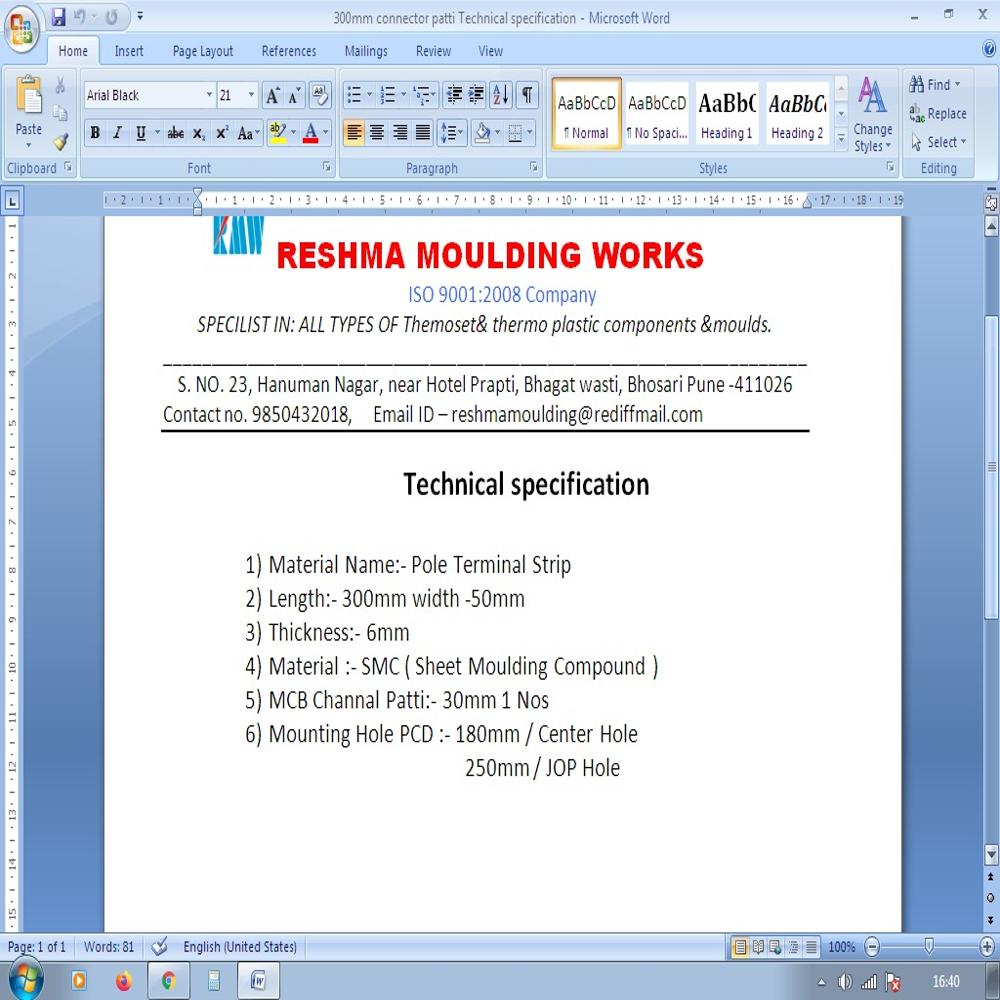Cut selection with the scissors icon

pos(60,85)
